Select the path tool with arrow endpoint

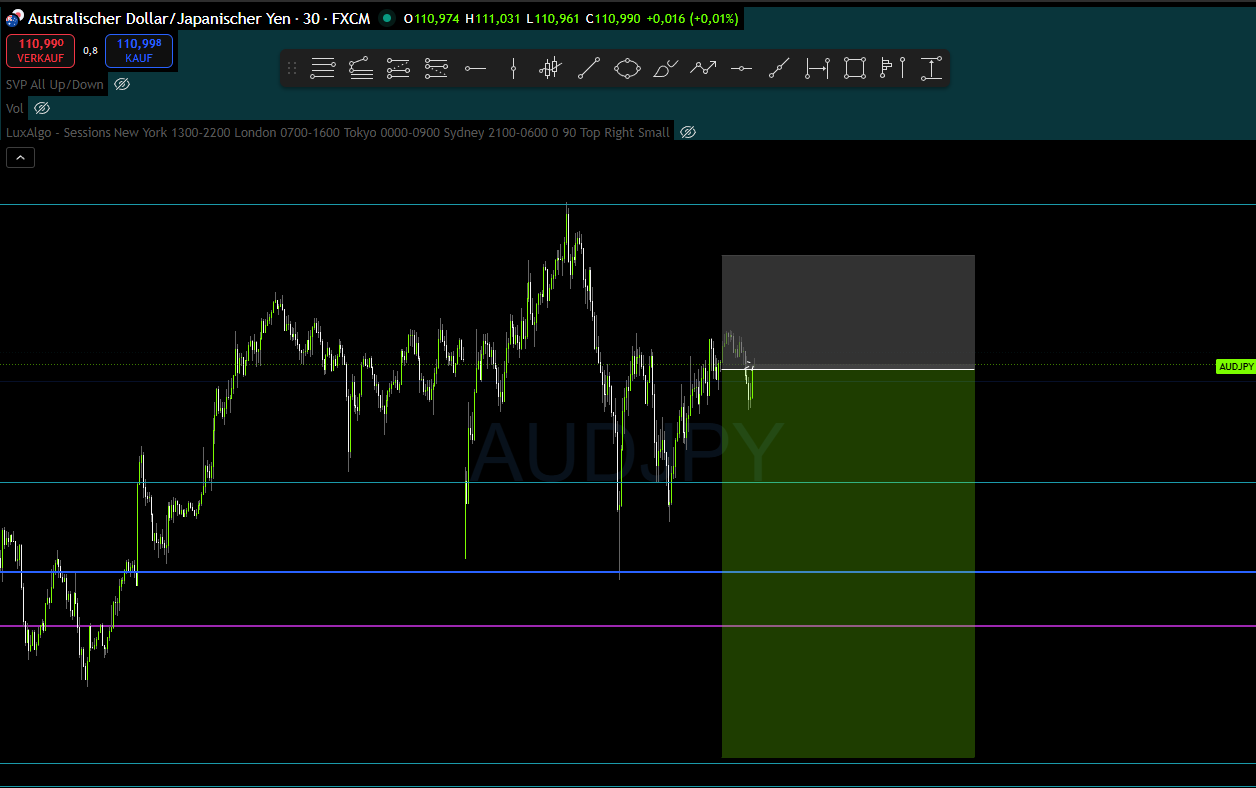pos(703,68)
